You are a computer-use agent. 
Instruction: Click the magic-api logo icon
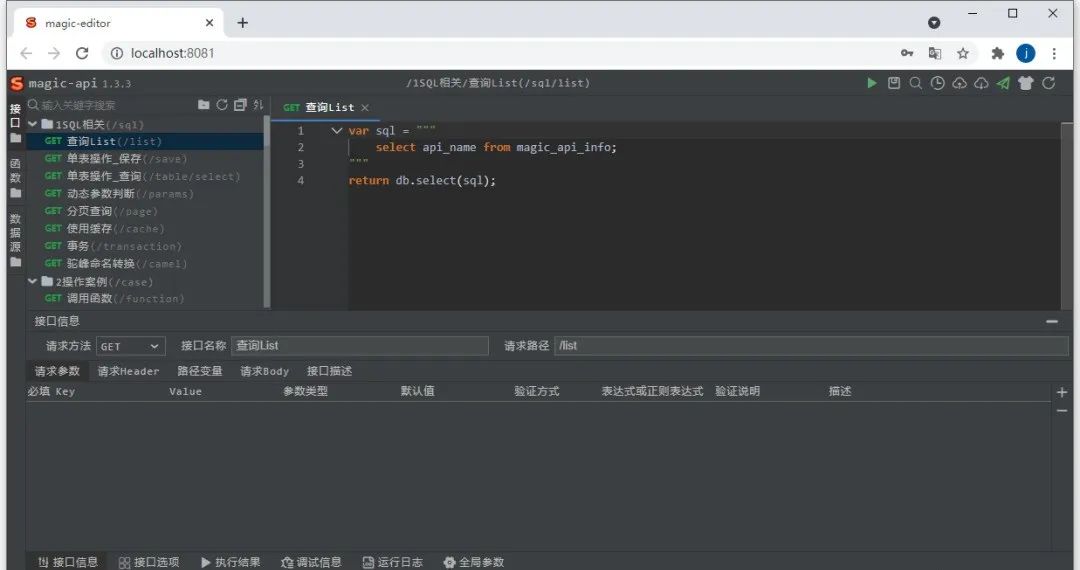point(17,83)
